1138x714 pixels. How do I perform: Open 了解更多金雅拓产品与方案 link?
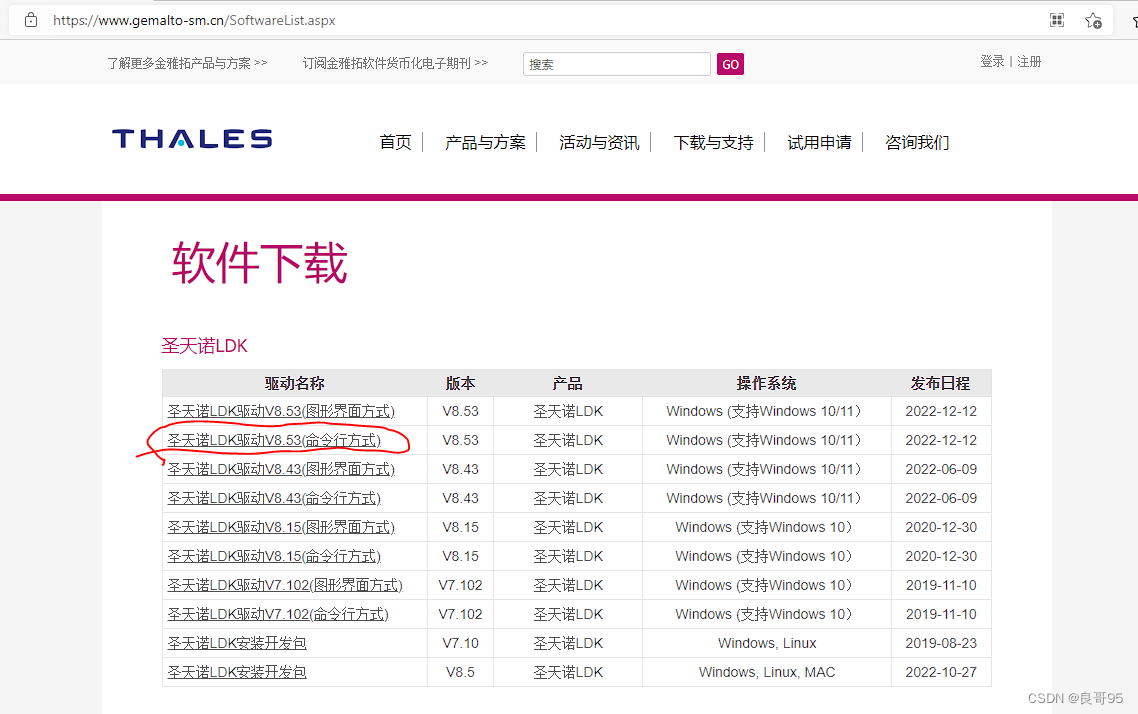point(187,63)
